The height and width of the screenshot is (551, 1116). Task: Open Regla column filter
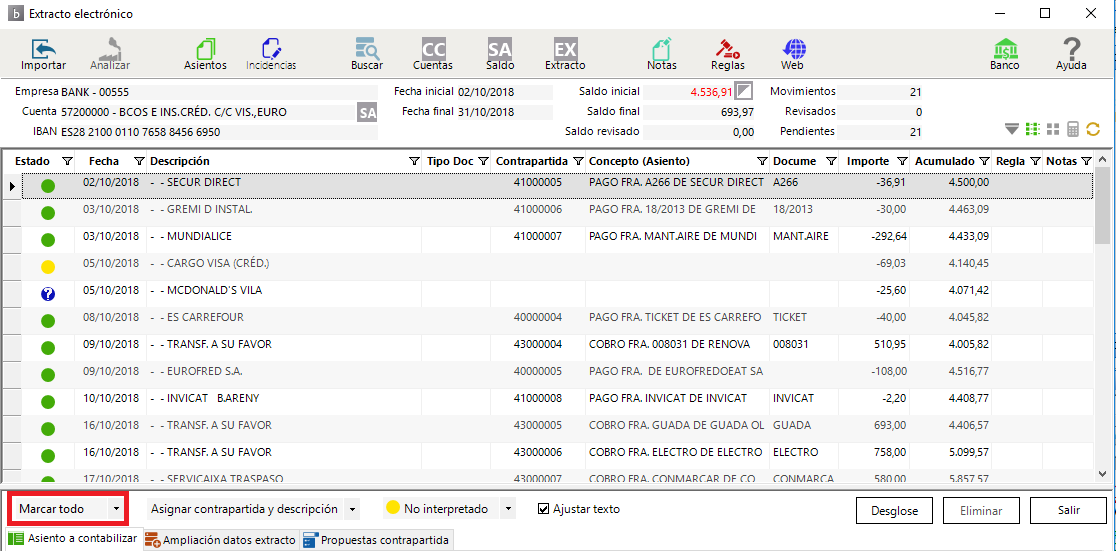(1035, 162)
